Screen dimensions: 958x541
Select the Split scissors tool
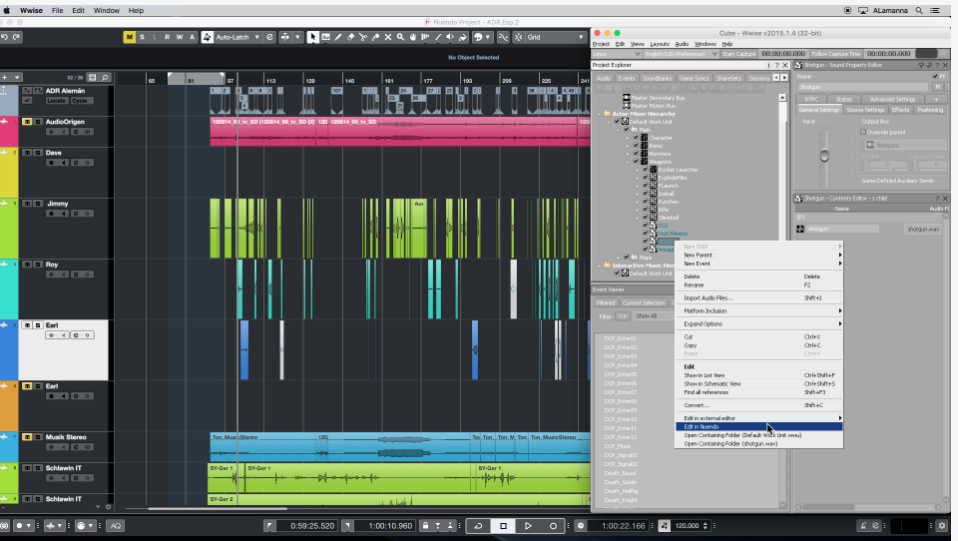tap(363, 37)
